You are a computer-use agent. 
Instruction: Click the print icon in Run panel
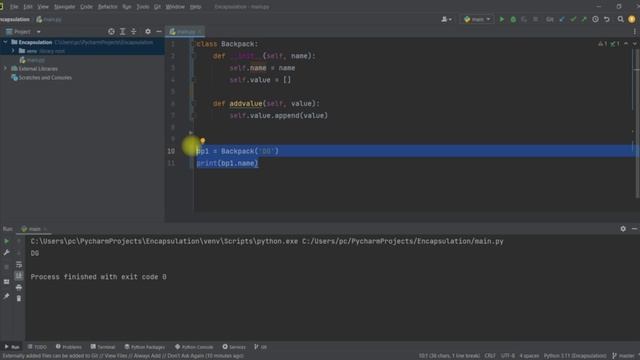tap(19, 287)
